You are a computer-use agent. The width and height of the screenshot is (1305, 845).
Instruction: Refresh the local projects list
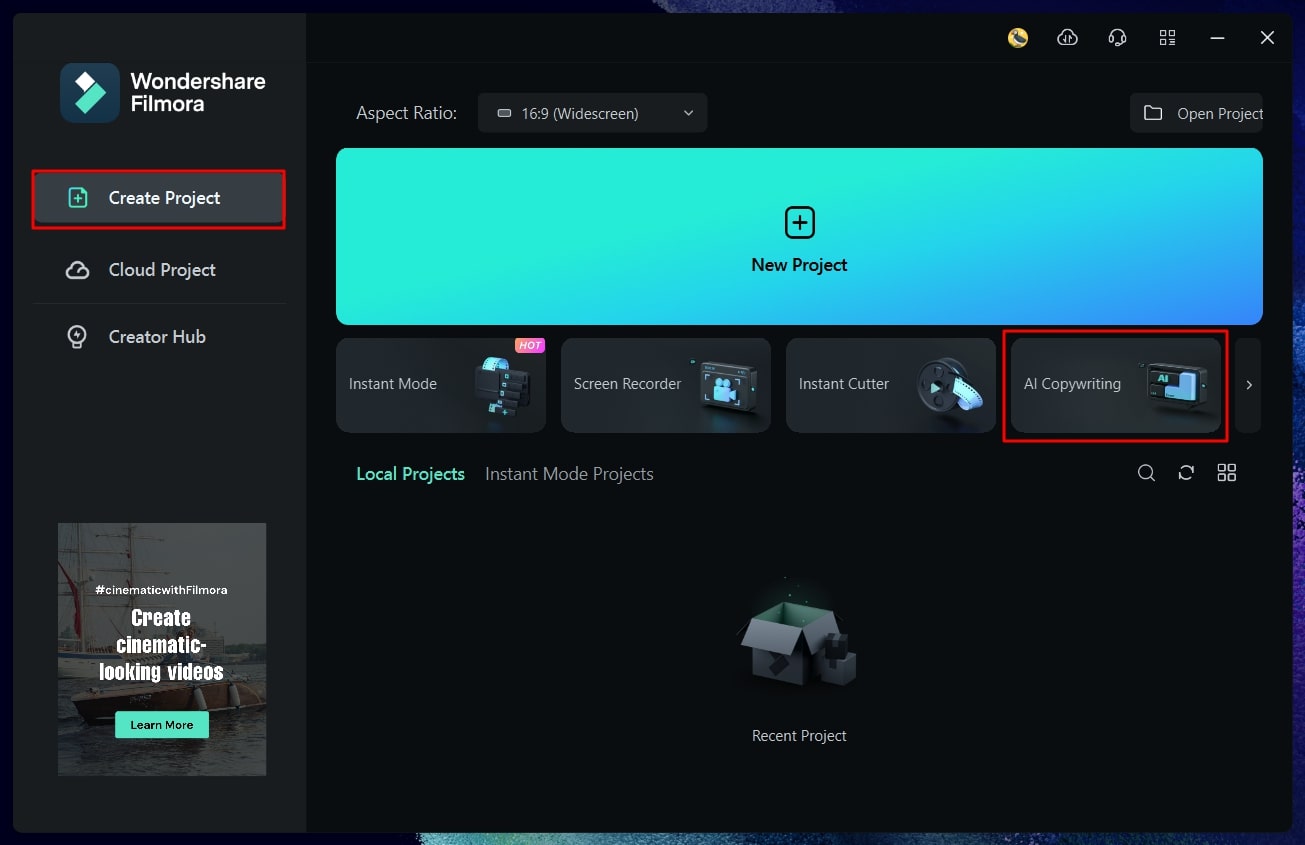1186,473
